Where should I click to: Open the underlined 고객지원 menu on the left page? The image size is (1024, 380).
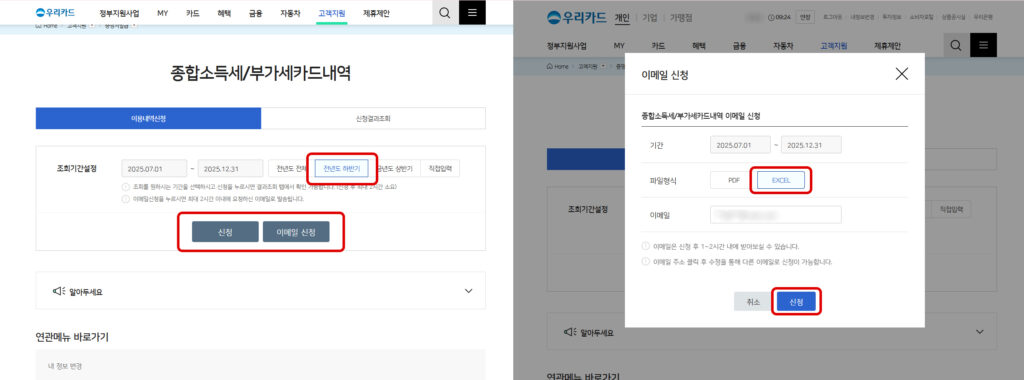click(332, 13)
